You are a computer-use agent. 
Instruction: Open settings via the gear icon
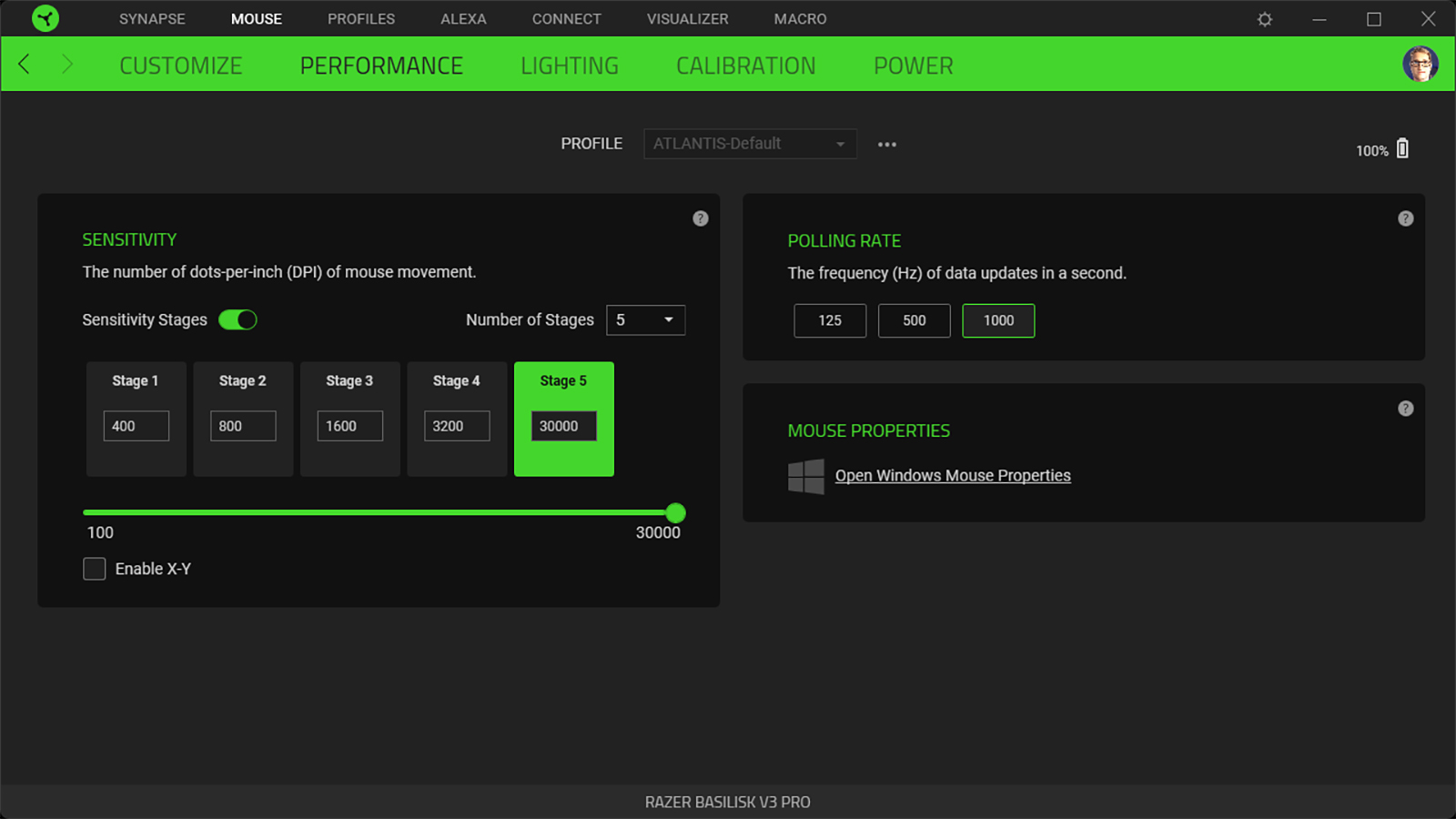coord(1264,19)
